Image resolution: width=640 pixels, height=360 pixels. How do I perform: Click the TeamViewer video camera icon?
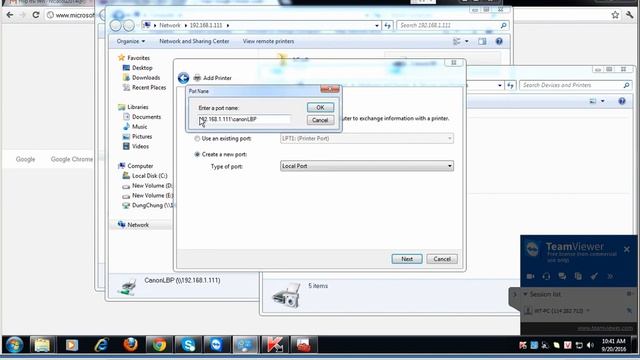click(530, 276)
